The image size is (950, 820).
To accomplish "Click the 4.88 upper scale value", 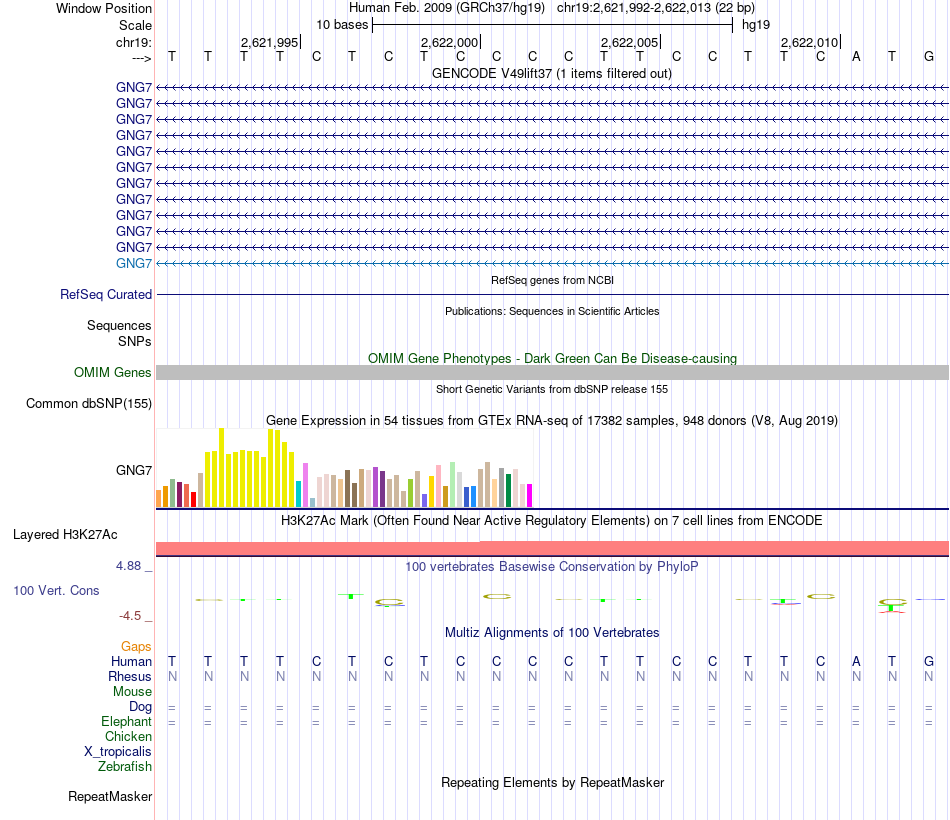I will 128,565.
